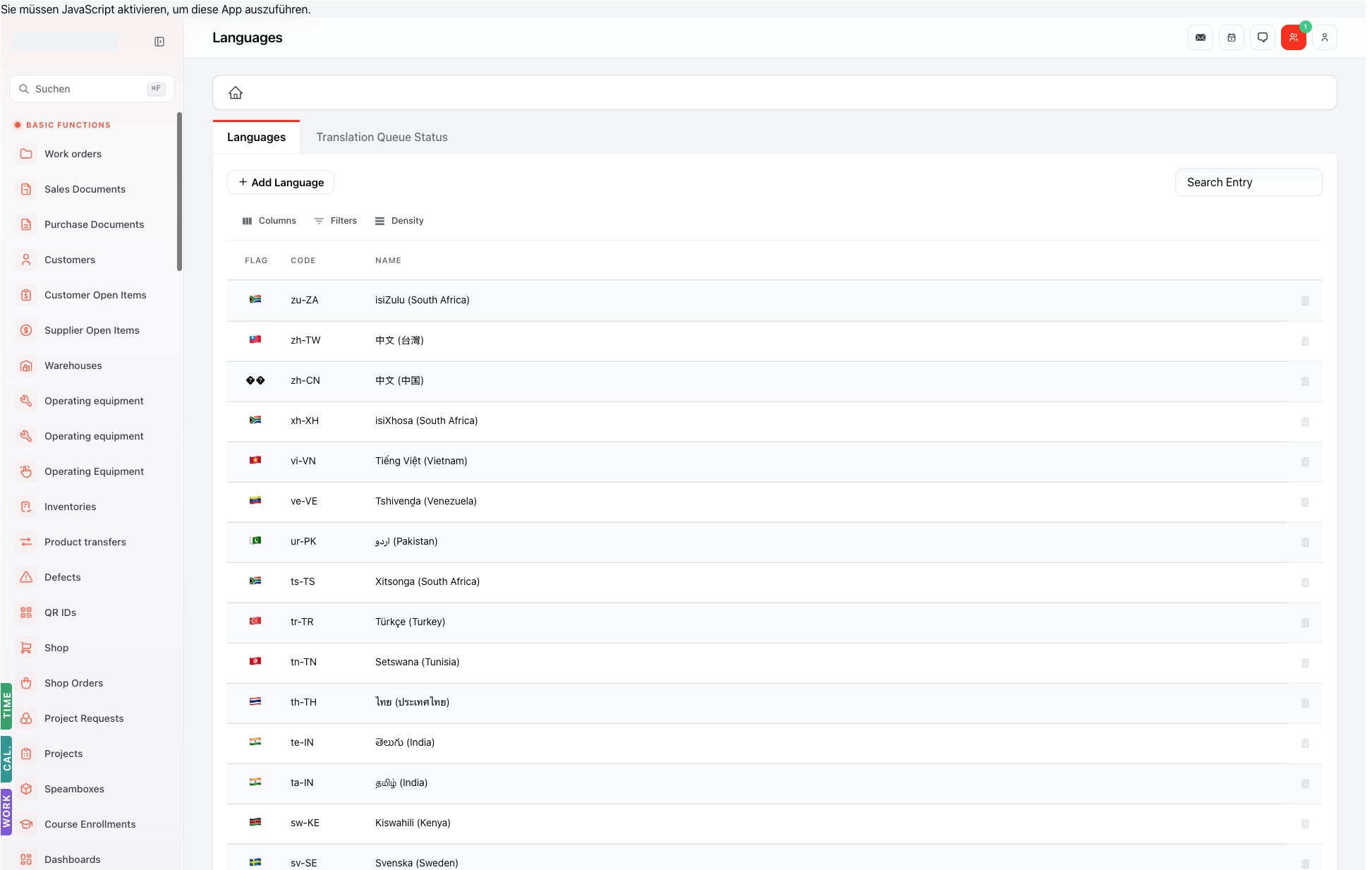Open the Columns chooser

coord(269,221)
